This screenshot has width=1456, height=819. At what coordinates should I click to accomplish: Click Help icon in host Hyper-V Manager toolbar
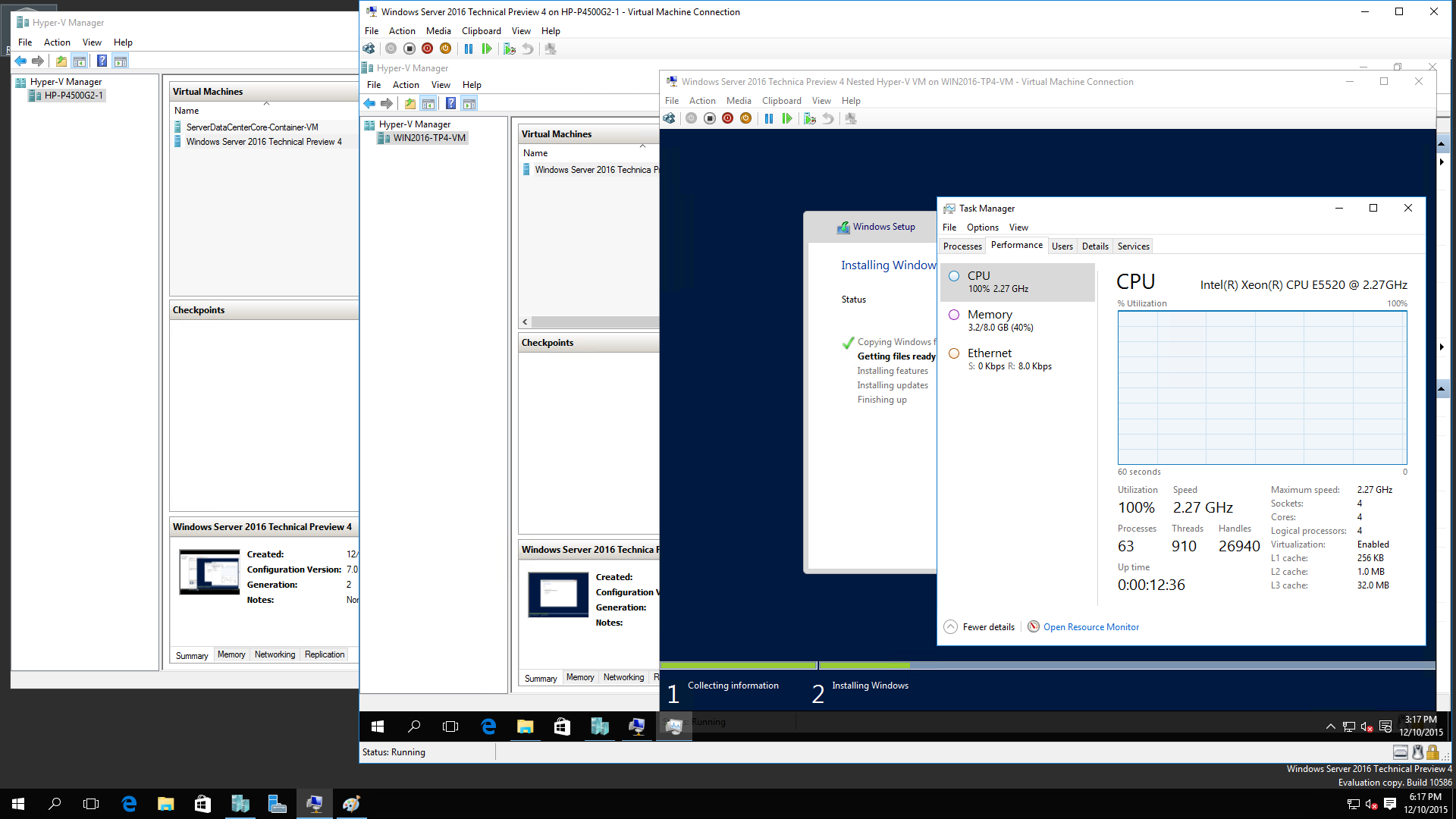coord(102,61)
